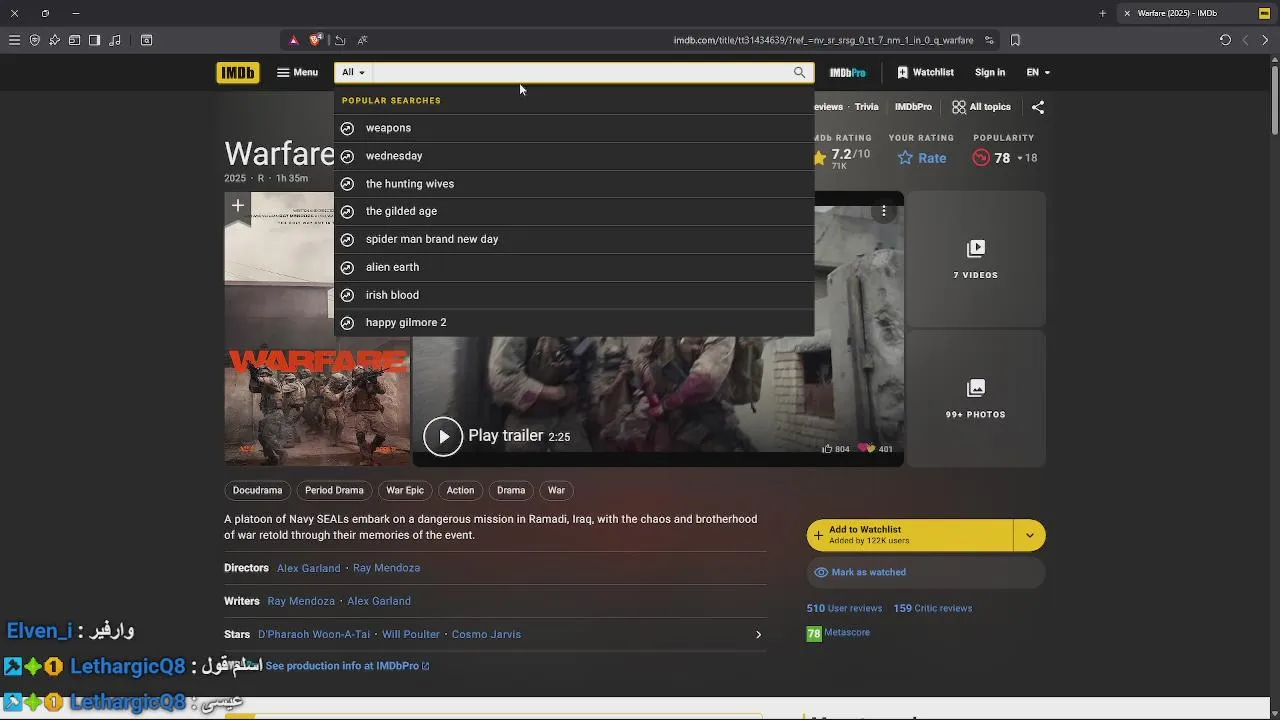The width and height of the screenshot is (1280, 720).
Task: Open the All search category dropdown
Action: click(353, 72)
